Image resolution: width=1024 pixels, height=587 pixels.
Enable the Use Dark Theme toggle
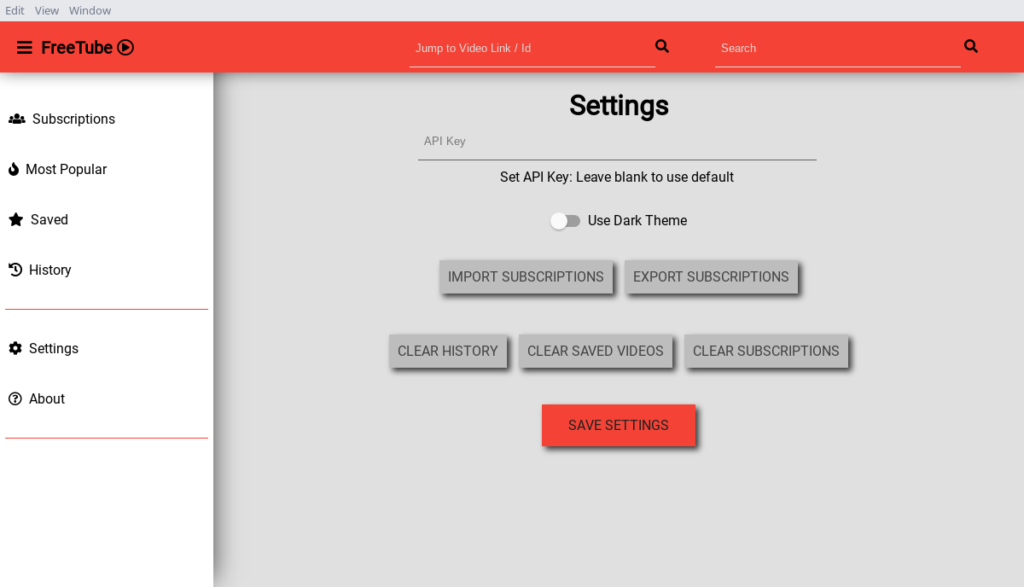click(x=566, y=220)
